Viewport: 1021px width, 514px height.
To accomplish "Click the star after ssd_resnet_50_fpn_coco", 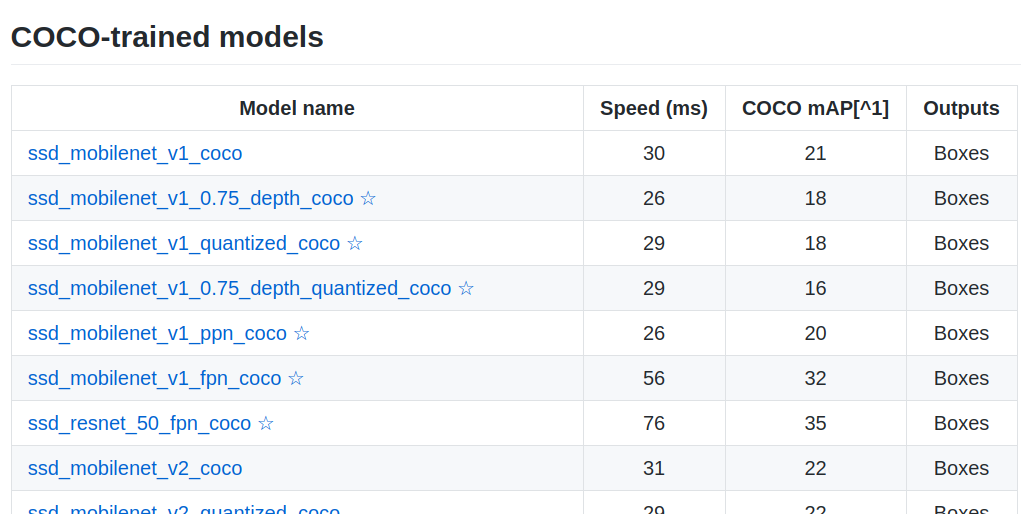I will click(266, 423).
